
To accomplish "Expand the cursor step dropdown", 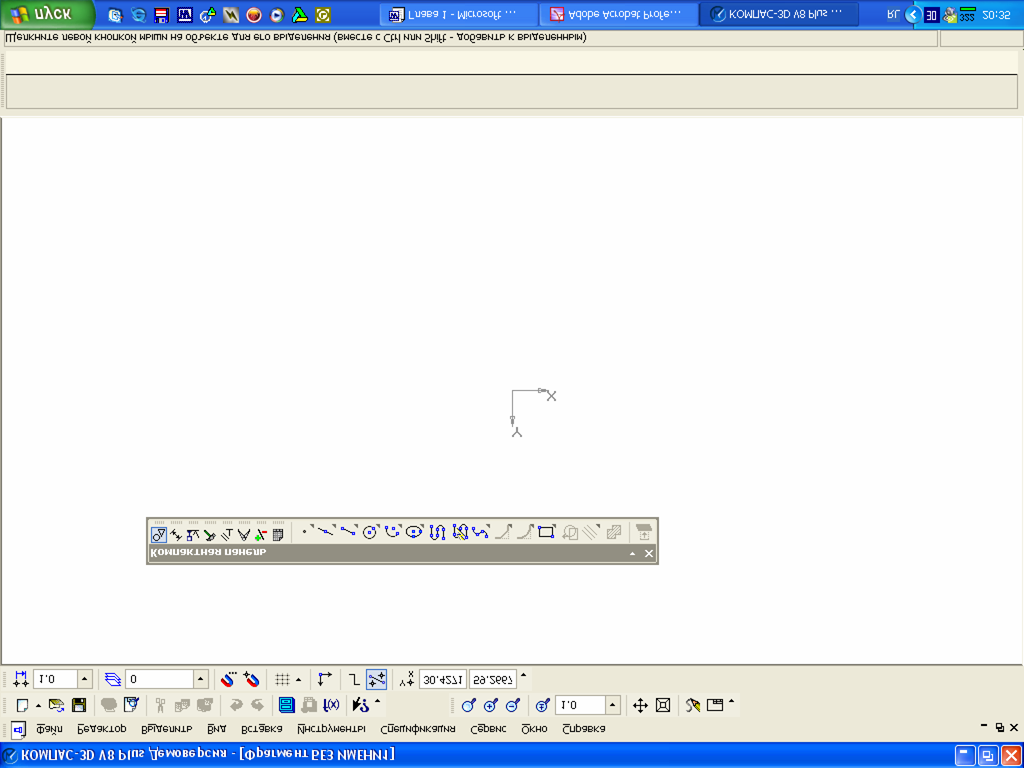I will point(85,679).
